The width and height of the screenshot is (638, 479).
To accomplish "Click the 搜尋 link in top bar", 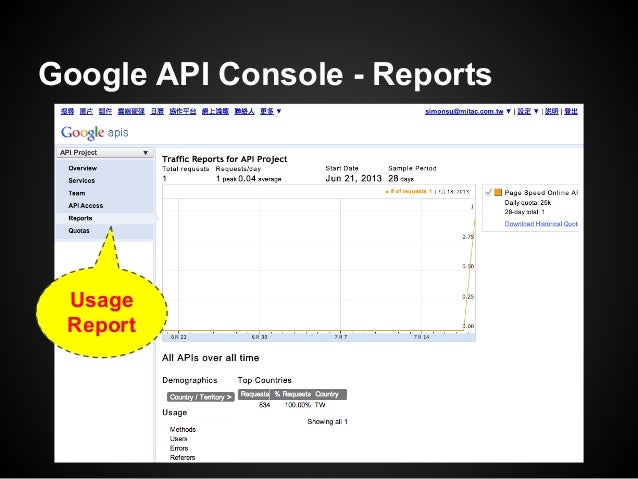I will click(68, 111).
